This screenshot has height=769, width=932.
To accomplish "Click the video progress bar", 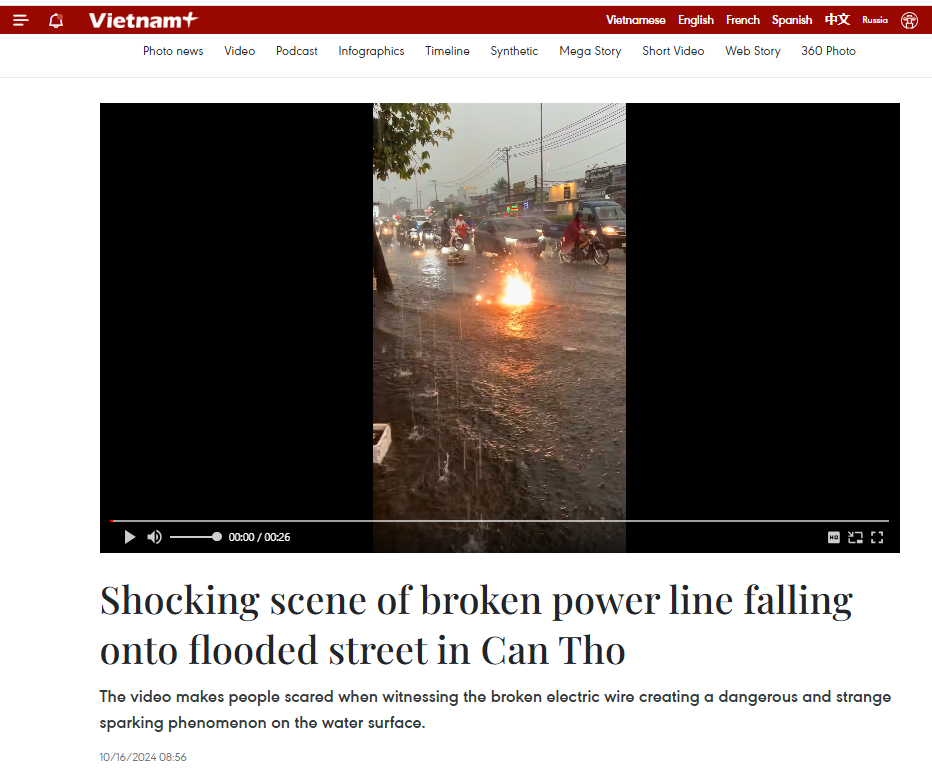I will tap(499, 521).
